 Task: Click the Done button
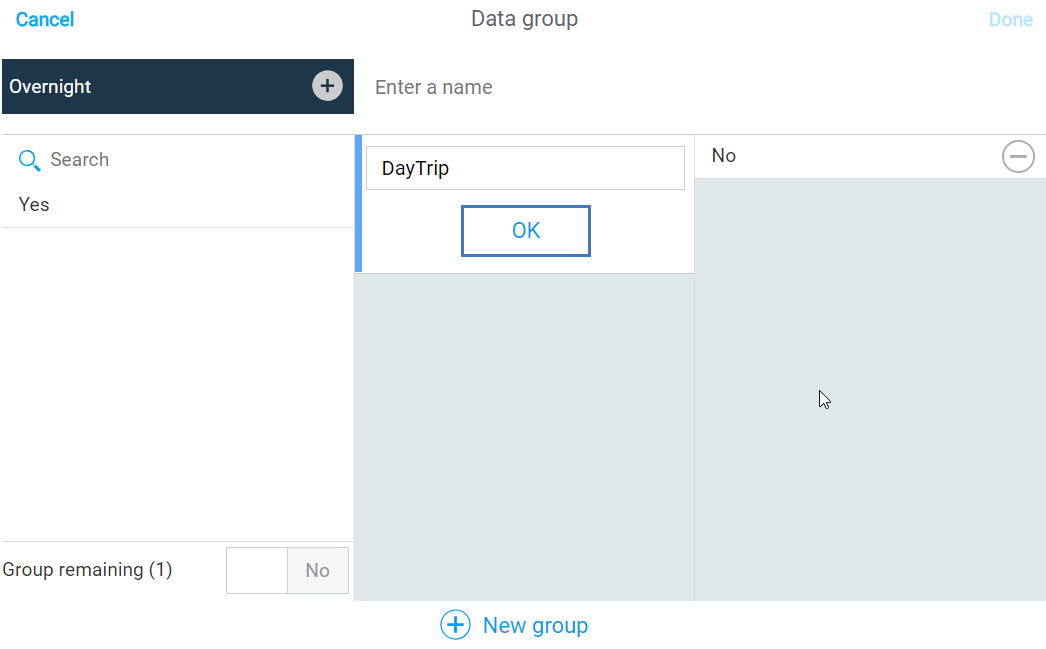click(x=1010, y=19)
